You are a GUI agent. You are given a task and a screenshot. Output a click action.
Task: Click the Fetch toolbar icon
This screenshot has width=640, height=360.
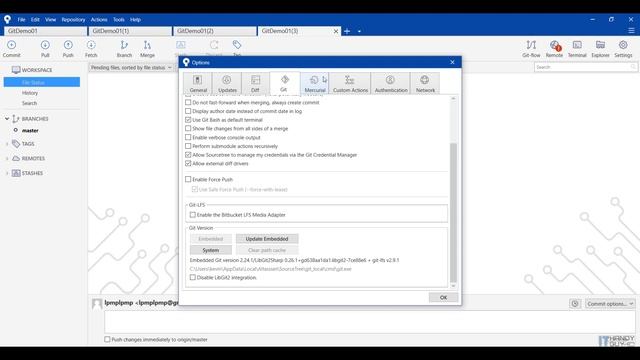91,49
